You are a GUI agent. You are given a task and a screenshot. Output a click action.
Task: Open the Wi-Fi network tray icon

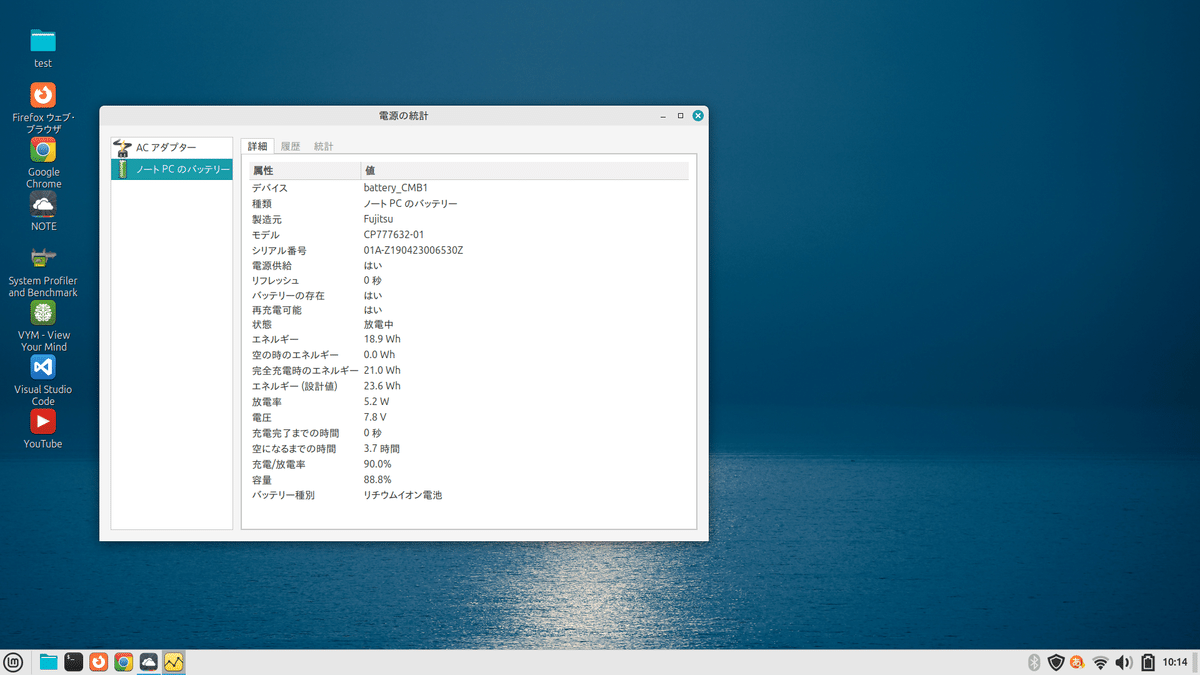[x=1100, y=662]
